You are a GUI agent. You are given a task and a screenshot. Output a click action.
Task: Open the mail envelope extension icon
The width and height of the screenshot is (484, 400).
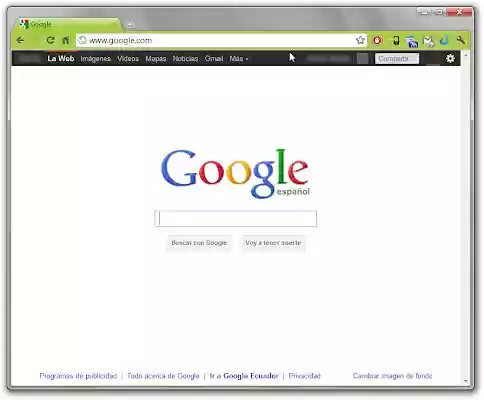point(428,41)
